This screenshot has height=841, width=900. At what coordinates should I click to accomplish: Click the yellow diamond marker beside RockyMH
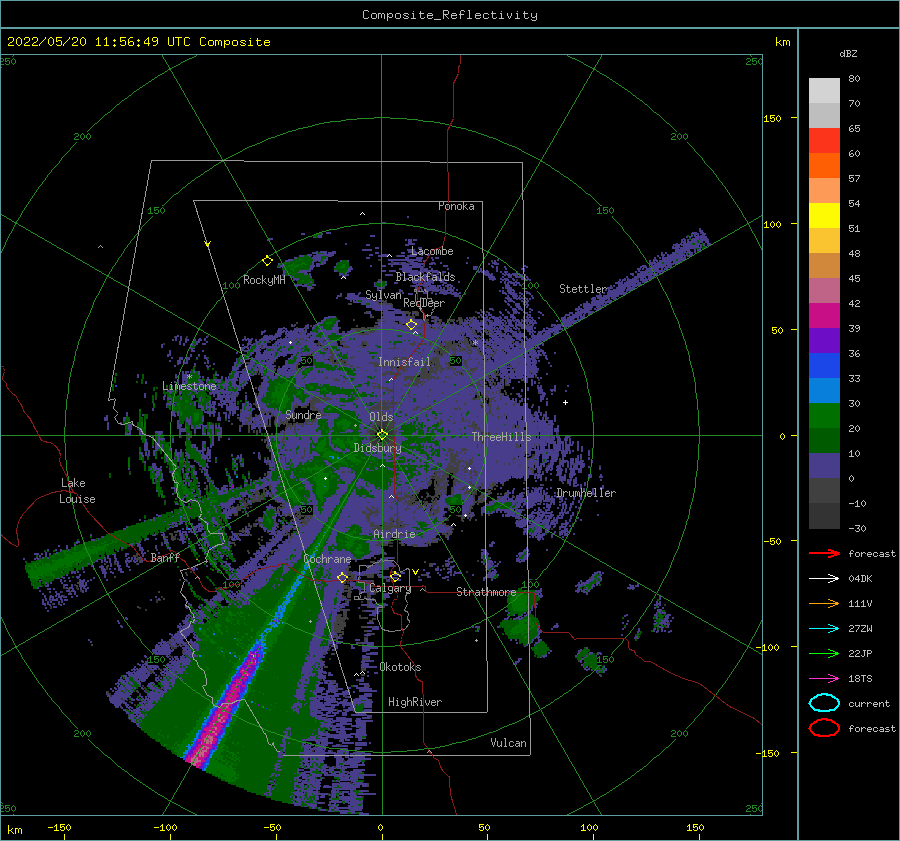(x=267, y=261)
